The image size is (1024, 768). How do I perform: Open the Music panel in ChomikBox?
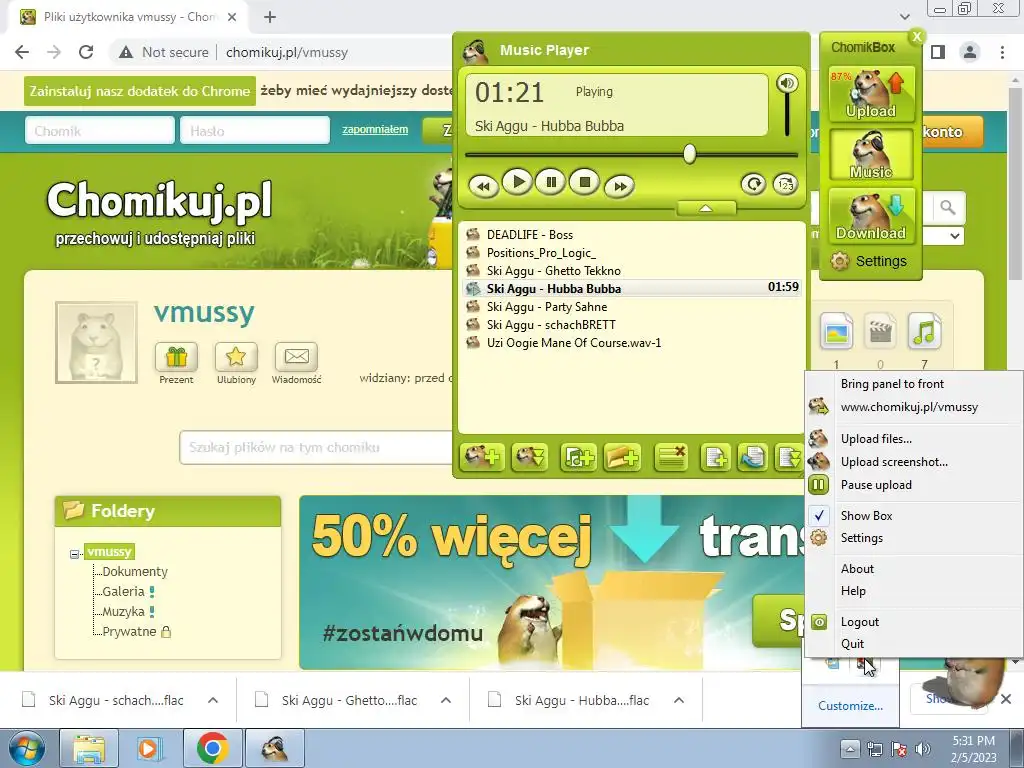pos(871,155)
